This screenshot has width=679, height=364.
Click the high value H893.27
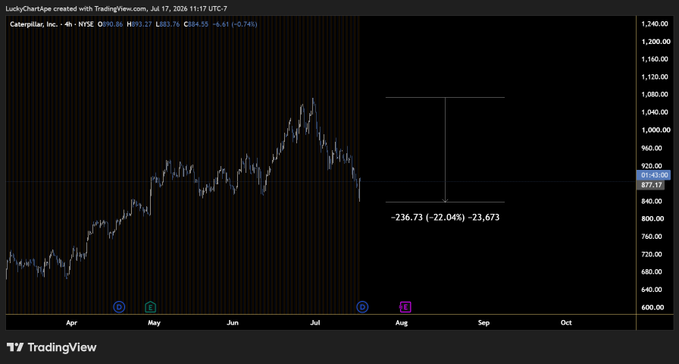(x=139, y=24)
